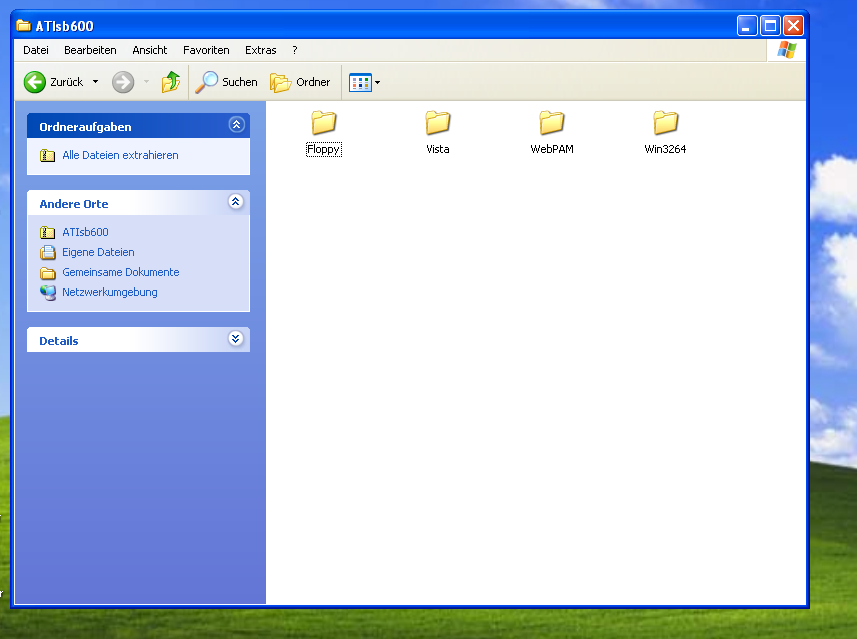Viewport: 857px width, 639px height.
Task: Collapse the Andere Orte panel
Action: 236,202
